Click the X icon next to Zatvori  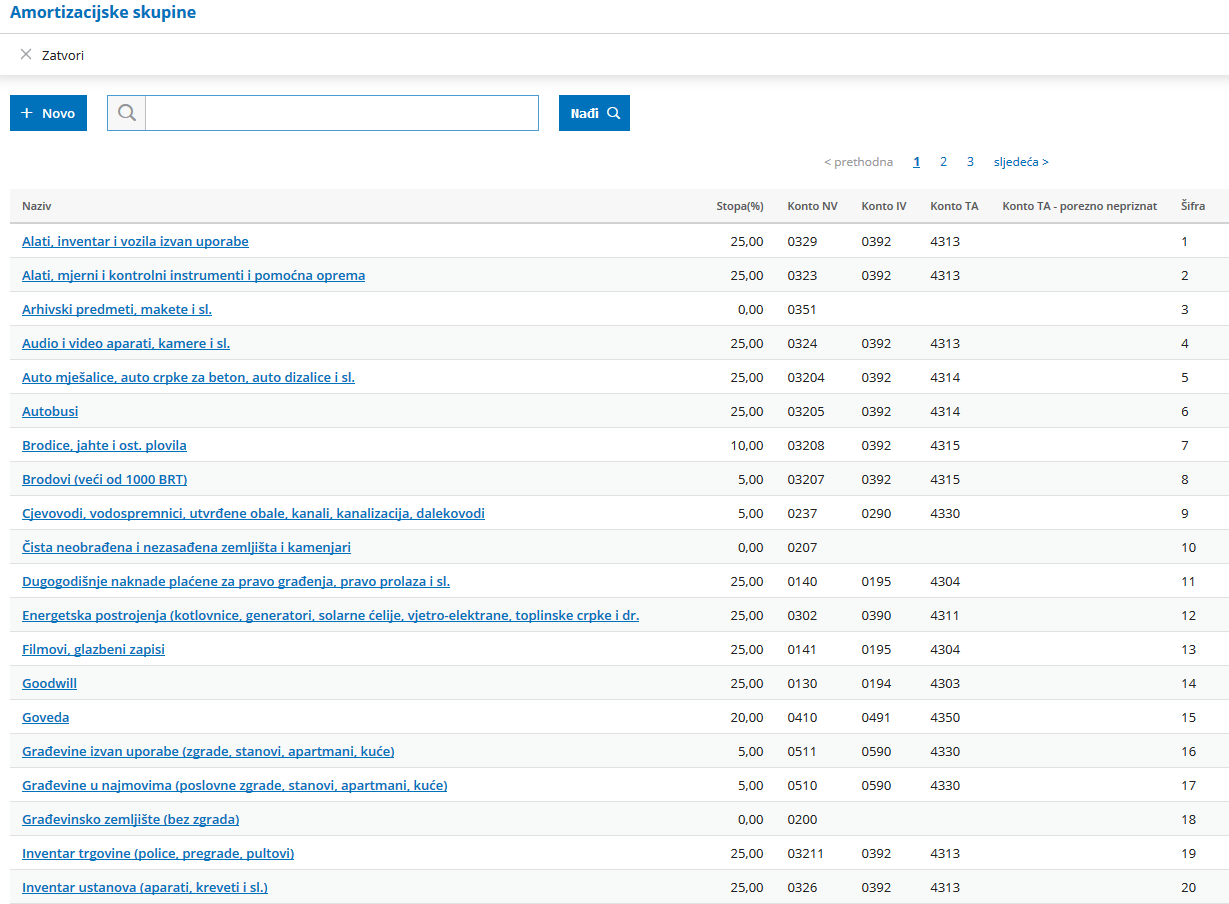26,54
